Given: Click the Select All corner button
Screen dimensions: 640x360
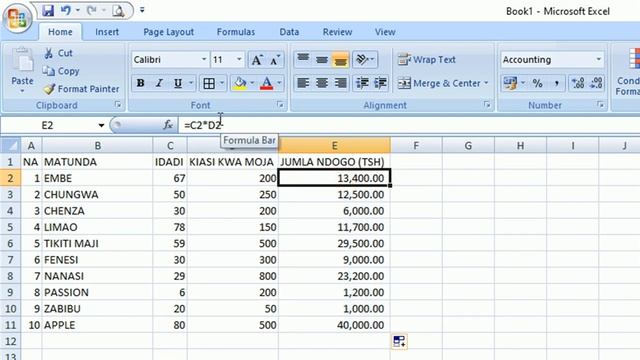Looking at the screenshot, I should (11, 145).
